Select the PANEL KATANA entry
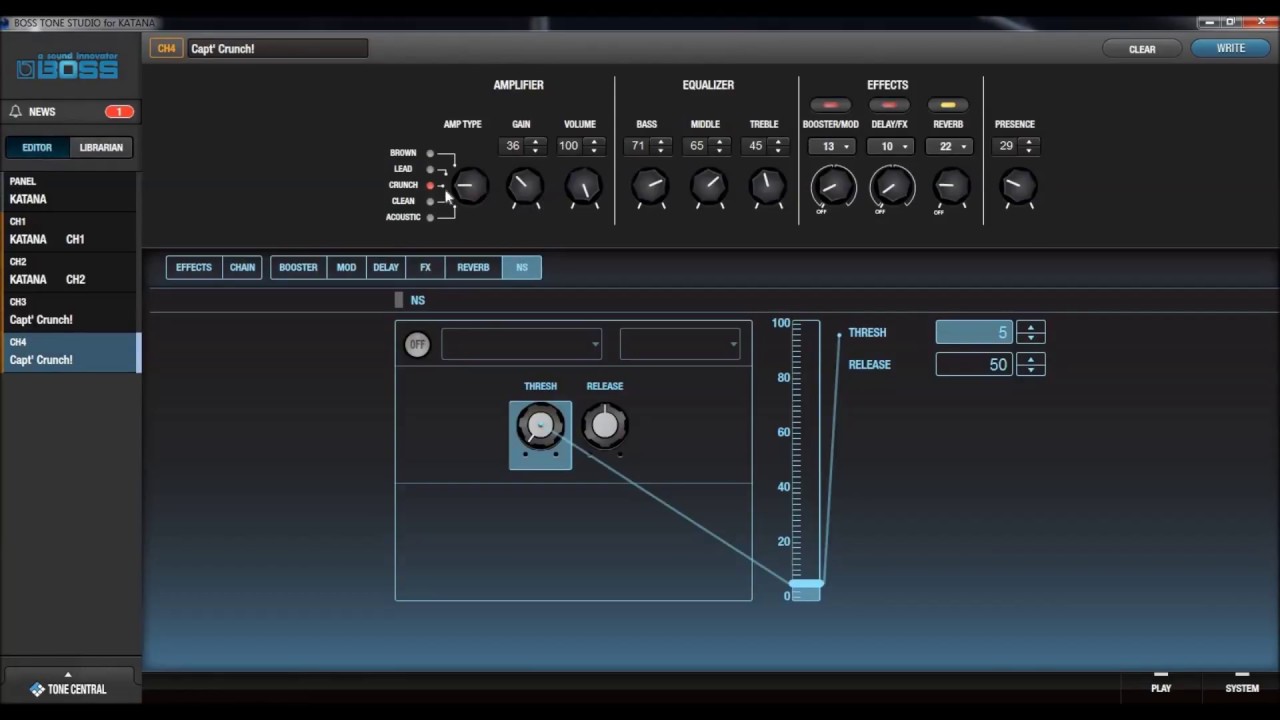1280x720 pixels. point(70,191)
